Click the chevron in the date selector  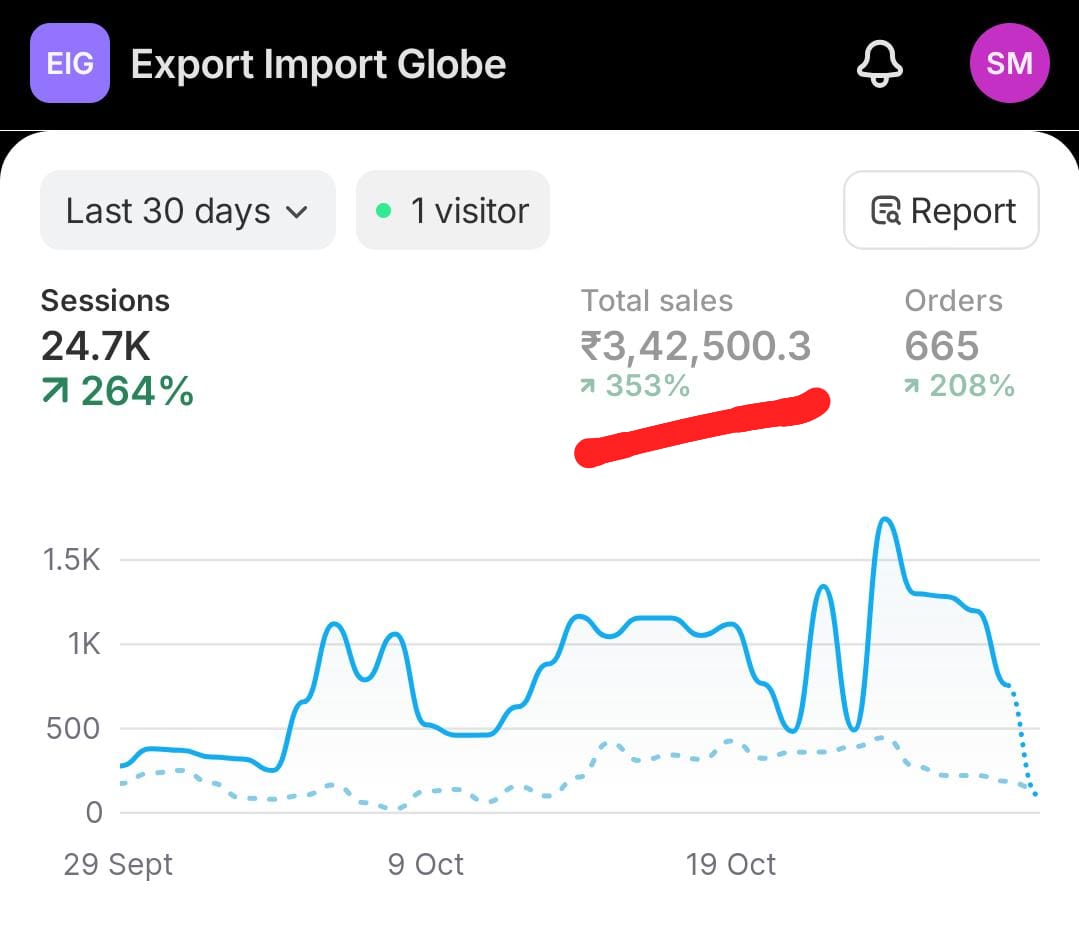pyautogui.click(x=296, y=212)
